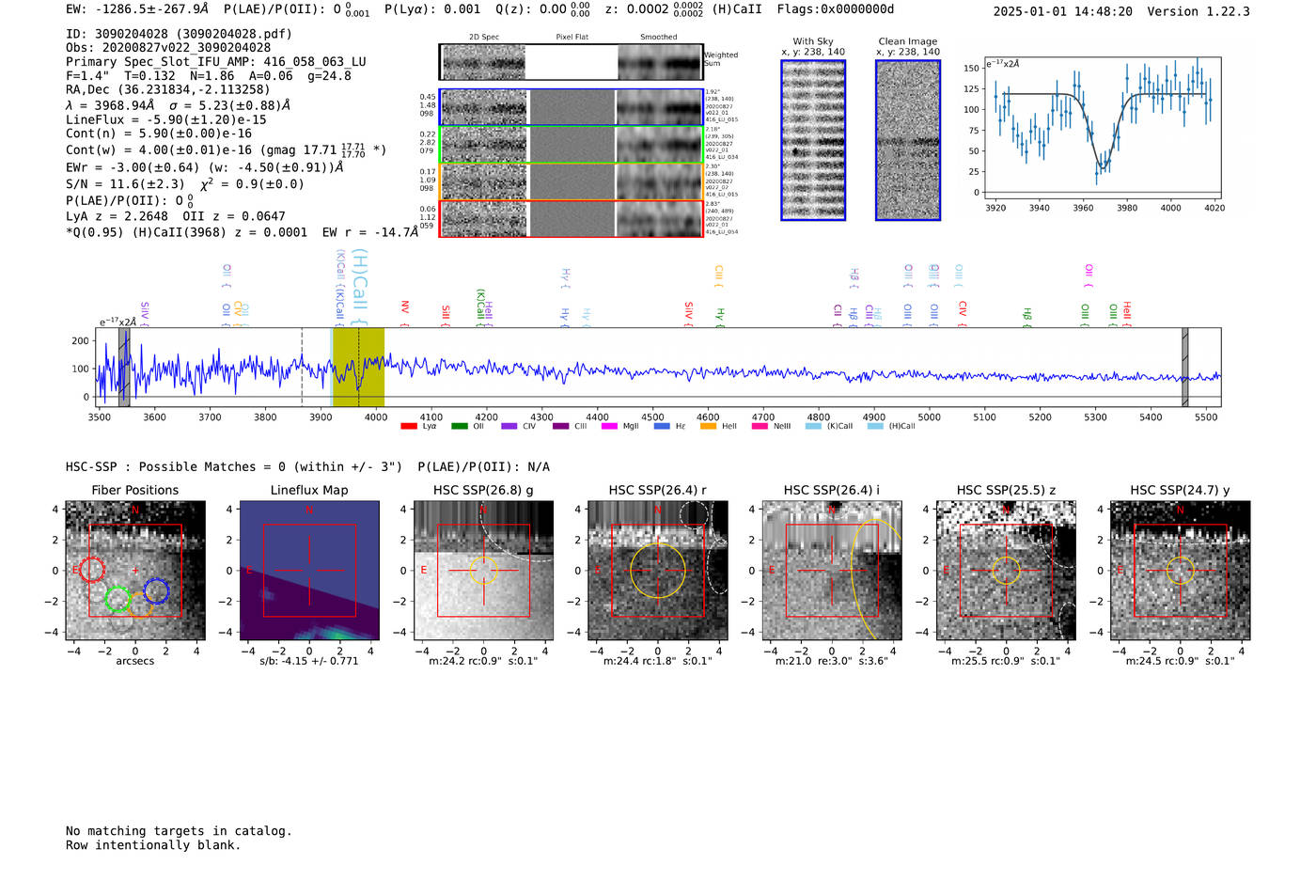Click the EWr = -3.00(±0.64) line

coord(205,167)
